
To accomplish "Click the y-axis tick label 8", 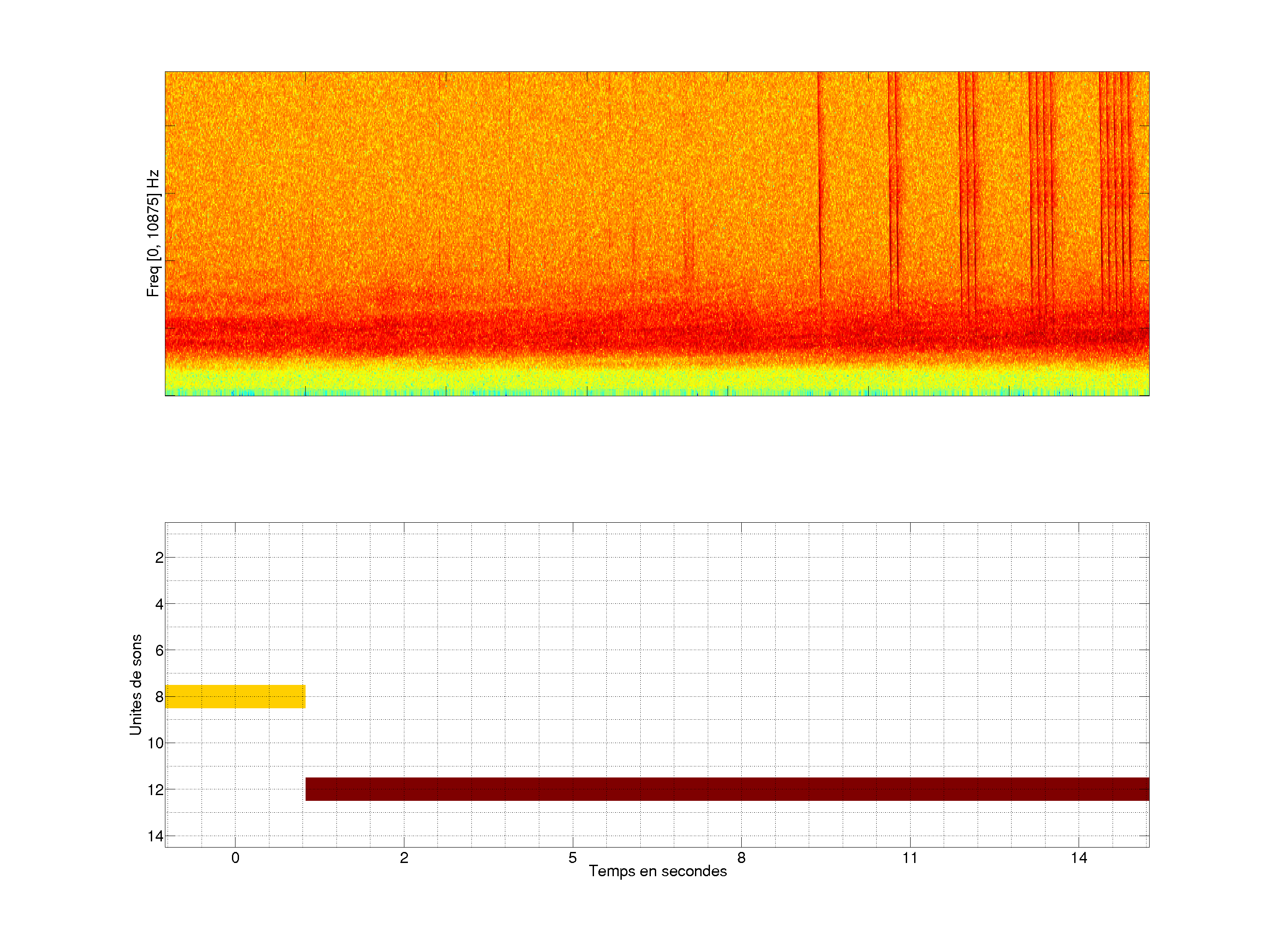I will coord(159,697).
